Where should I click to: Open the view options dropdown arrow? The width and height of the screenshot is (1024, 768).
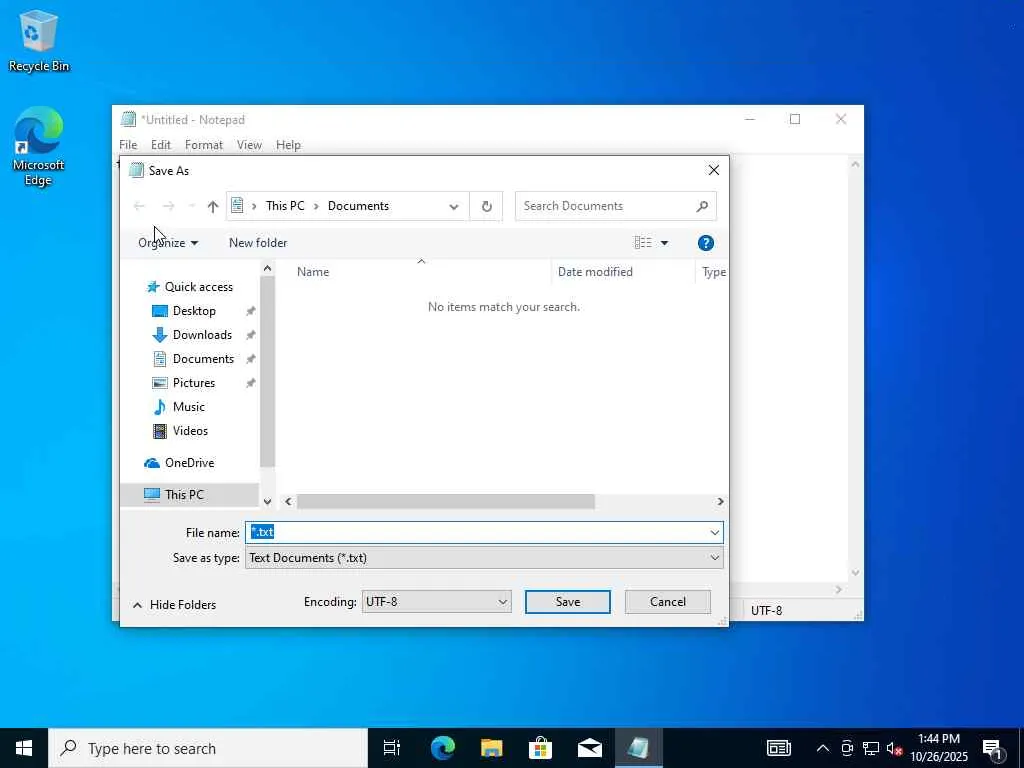664,243
